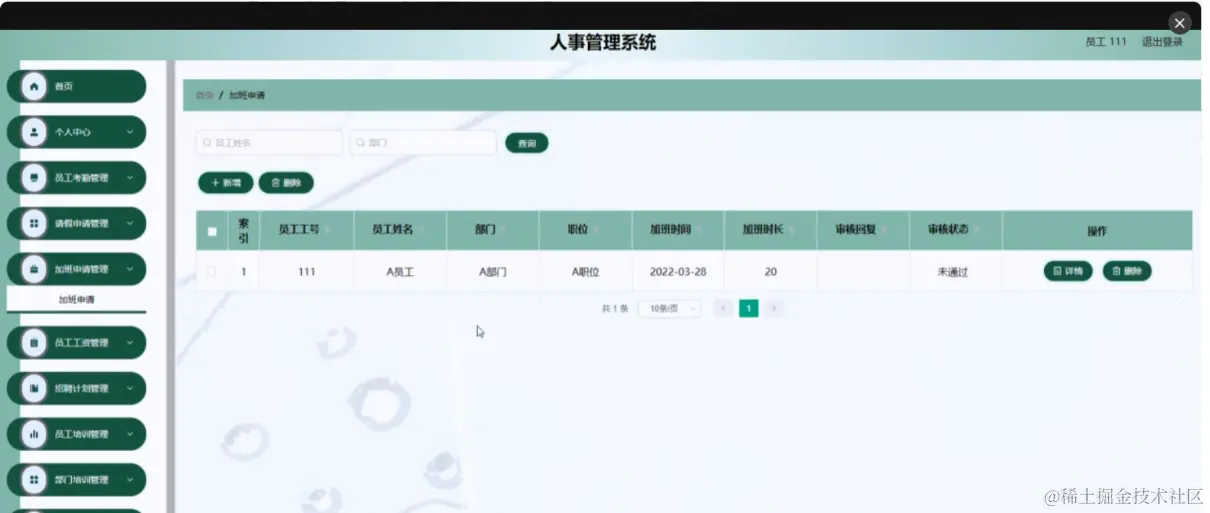Image resolution: width=1210 pixels, height=513 pixels.
Task: Expand the 员工考勤管理 chevron
Action: tap(130, 178)
